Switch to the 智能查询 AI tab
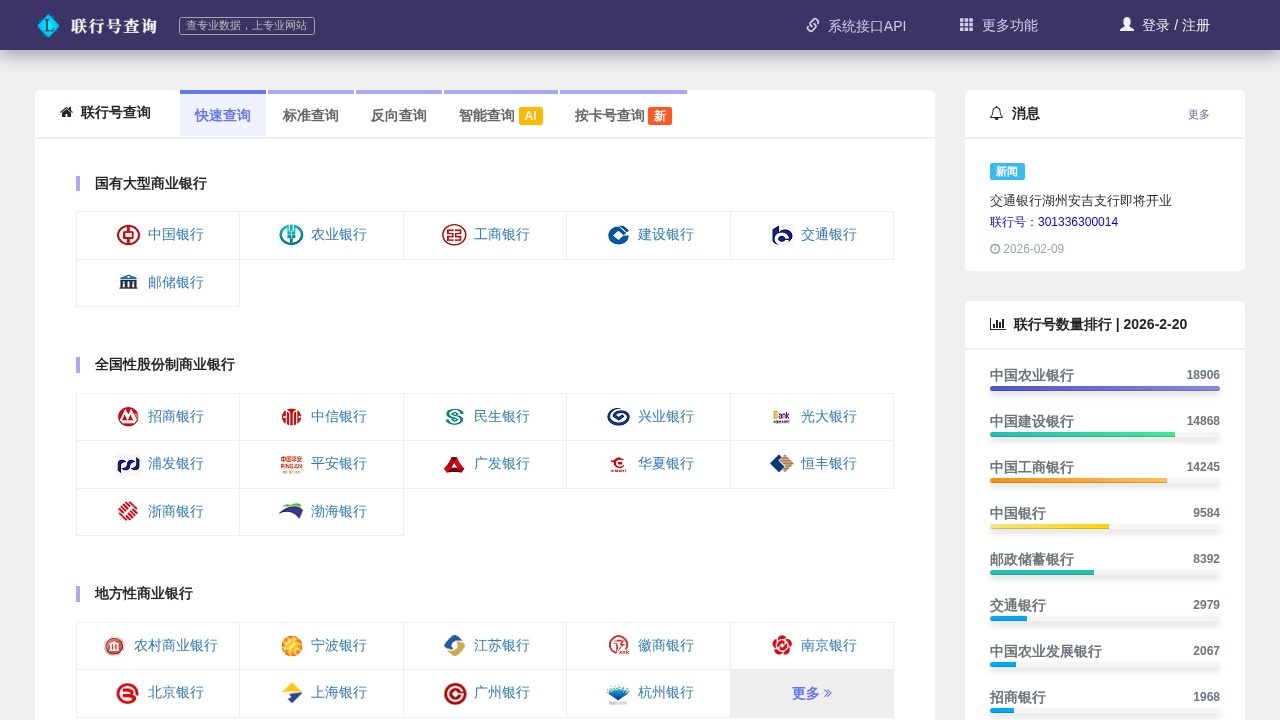Image resolution: width=1280 pixels, height=720 pixels. [x=500, y=115]
